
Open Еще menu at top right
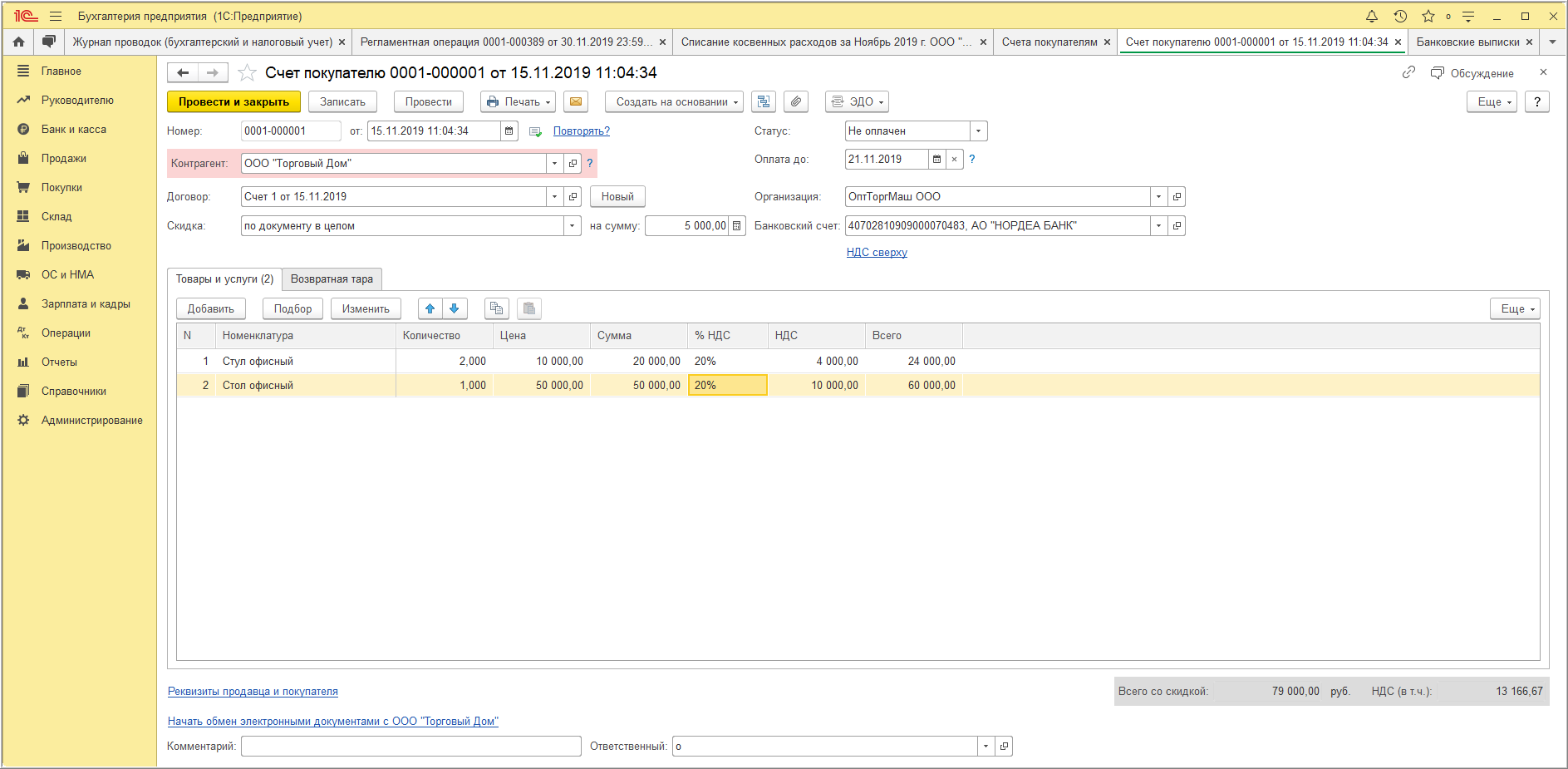tap(1493, 101)
